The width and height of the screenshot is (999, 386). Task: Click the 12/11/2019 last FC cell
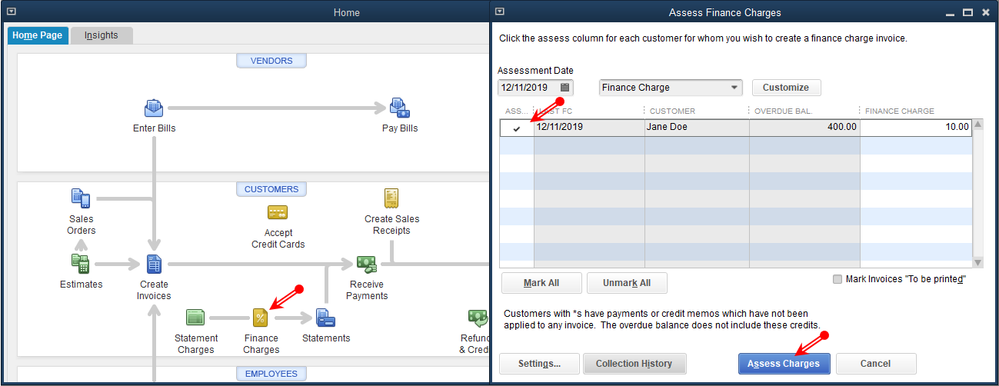[589, 127]
